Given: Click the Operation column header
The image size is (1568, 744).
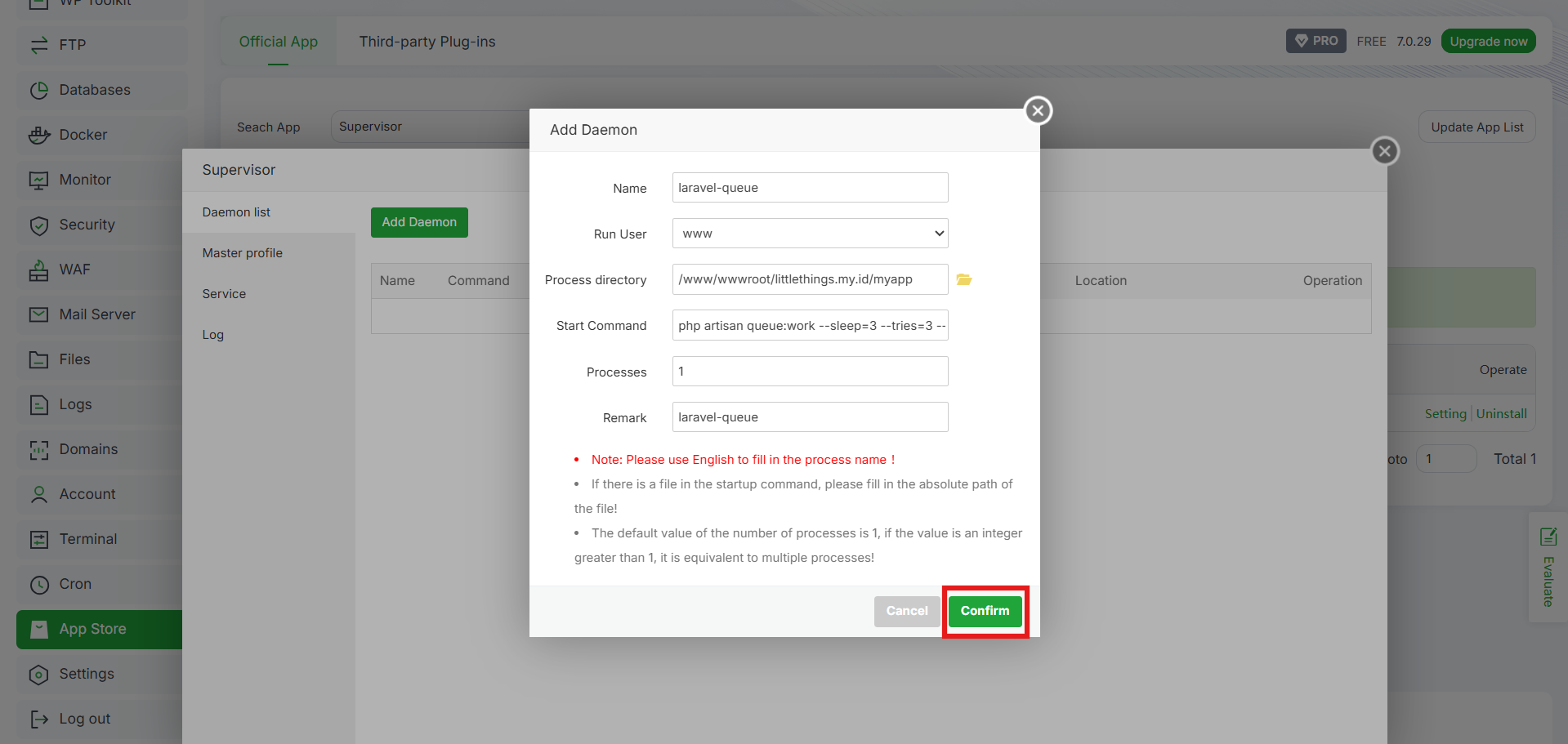Looking at the screenshot, I should coord(1332,281).
